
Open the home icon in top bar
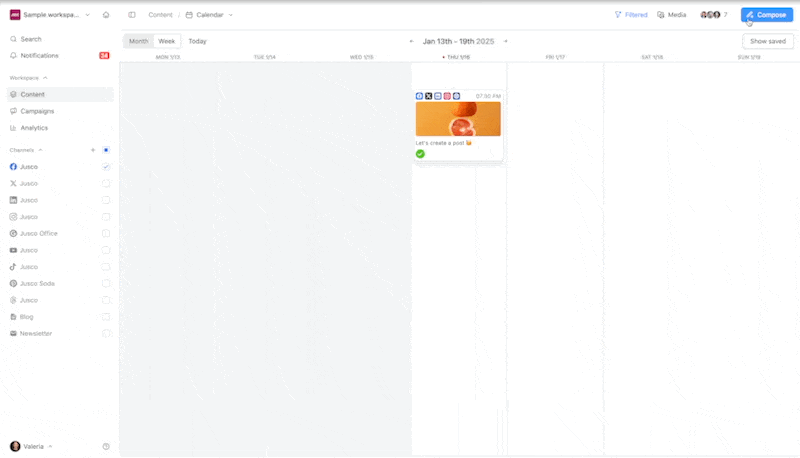coord(106,15)
